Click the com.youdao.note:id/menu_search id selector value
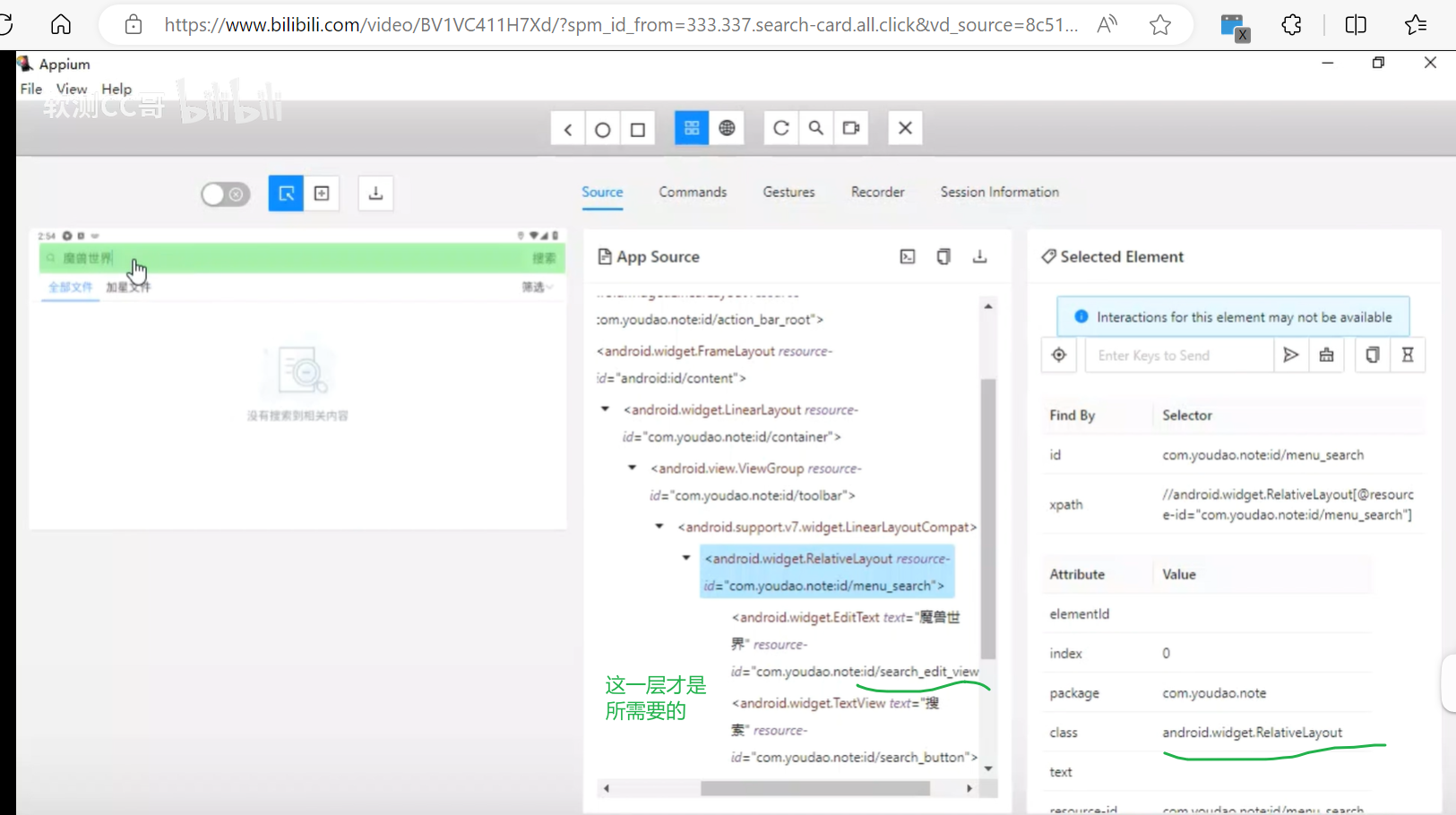This screenshot has width=1456, height=815. coord(1262,455)
